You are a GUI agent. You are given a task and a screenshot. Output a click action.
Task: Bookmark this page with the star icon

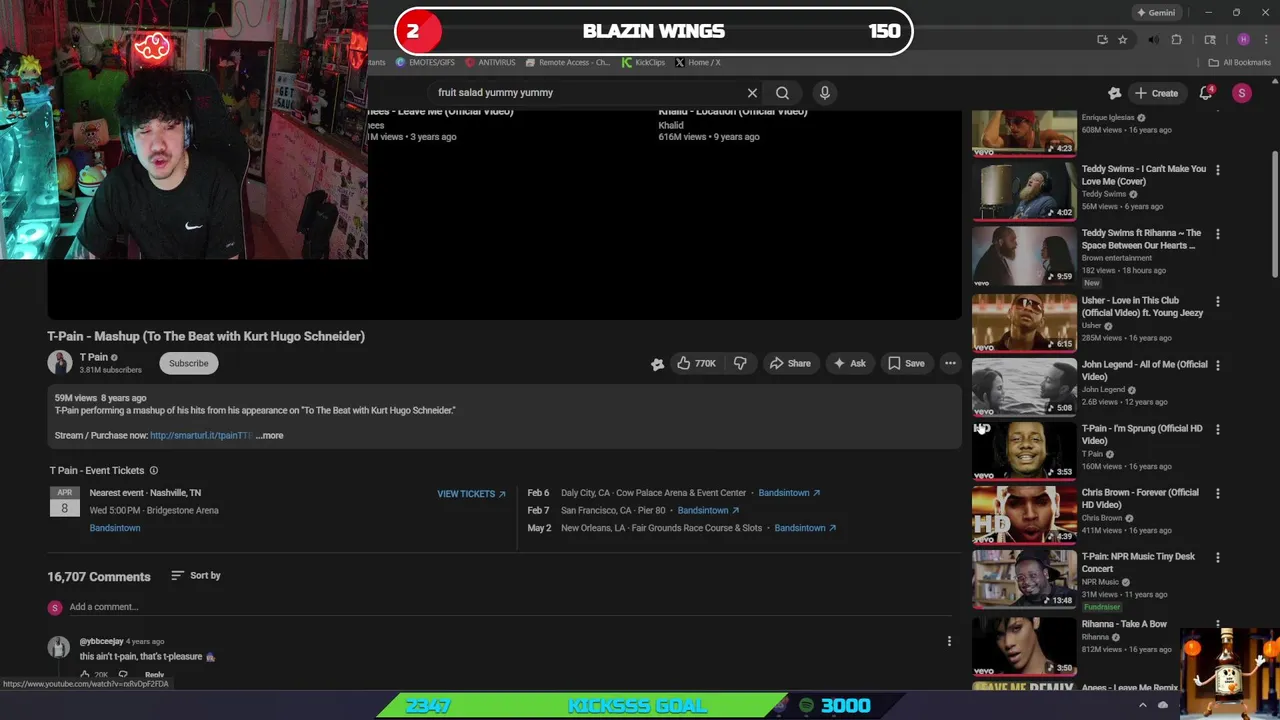[1123, 40]
